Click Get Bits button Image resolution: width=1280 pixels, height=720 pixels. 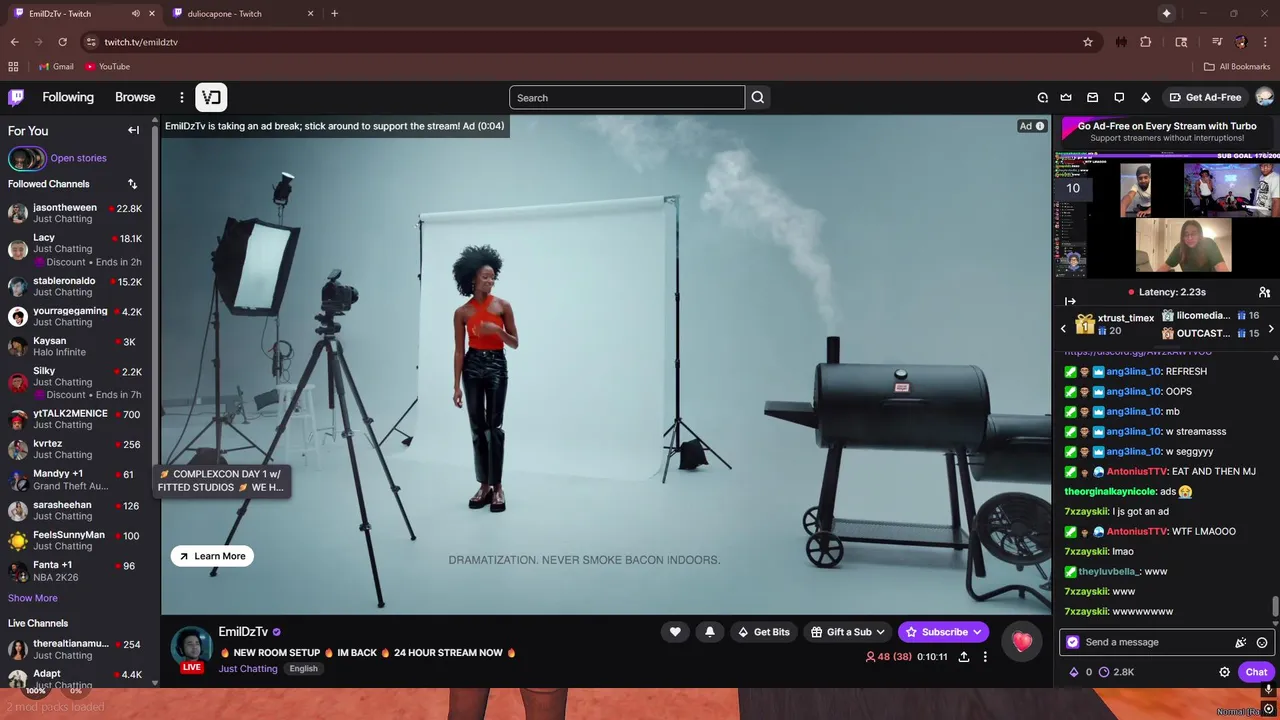click(x=763, y=632)
